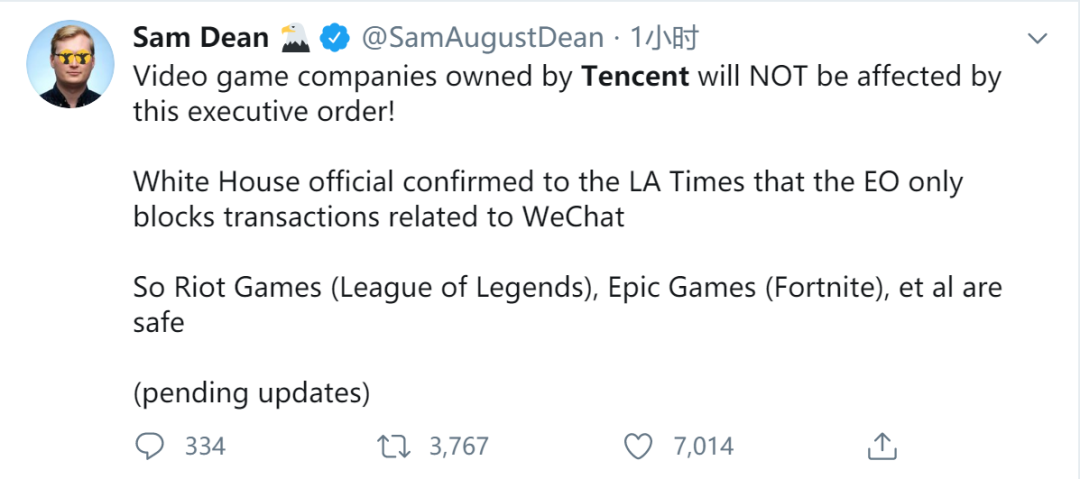Expand the tweet options chevron menu

[1038, 39]
